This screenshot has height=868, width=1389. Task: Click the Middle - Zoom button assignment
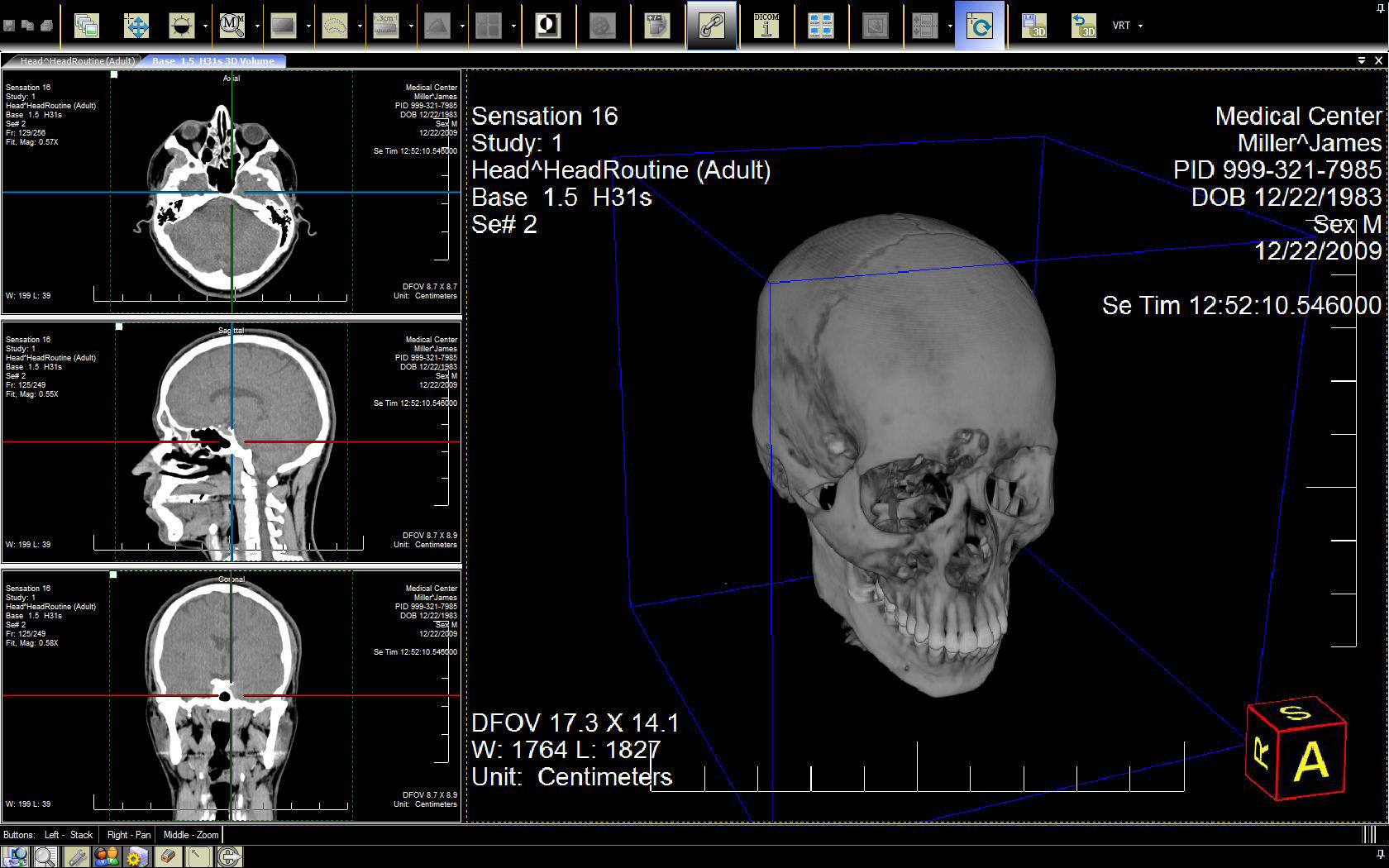pos(190,835)
